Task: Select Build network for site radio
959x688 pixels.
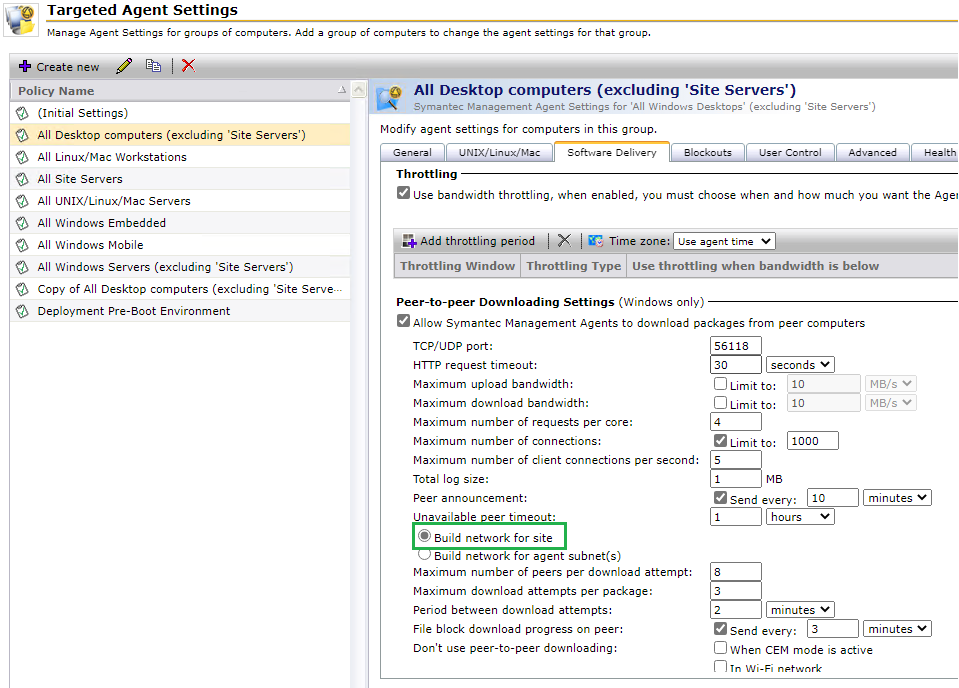Action: point(424,536)
